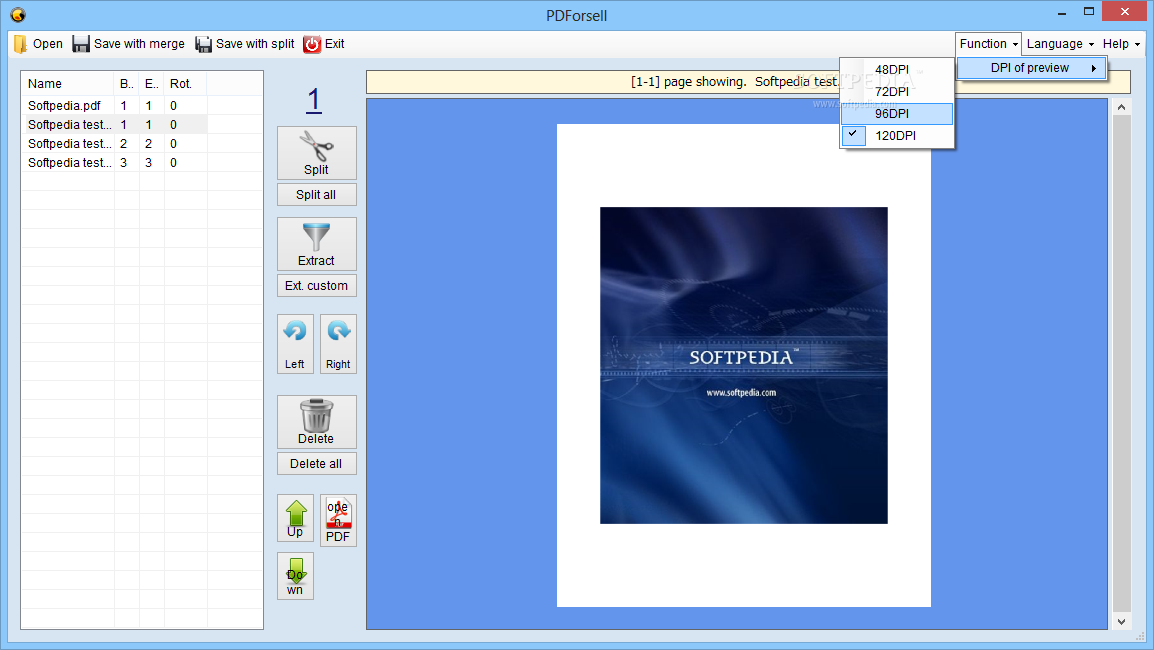The height and width of the screenshot is (650, 1154).
Task: Click the red Exit power icon
Action: click(312, 44)
